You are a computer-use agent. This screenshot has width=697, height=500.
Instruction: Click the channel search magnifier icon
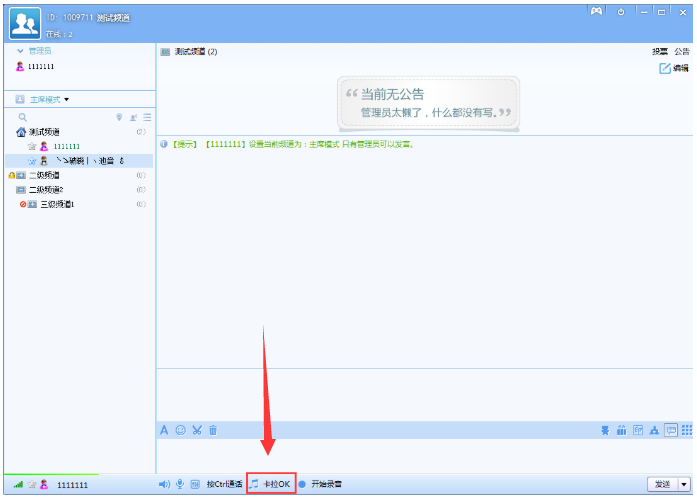23,117
